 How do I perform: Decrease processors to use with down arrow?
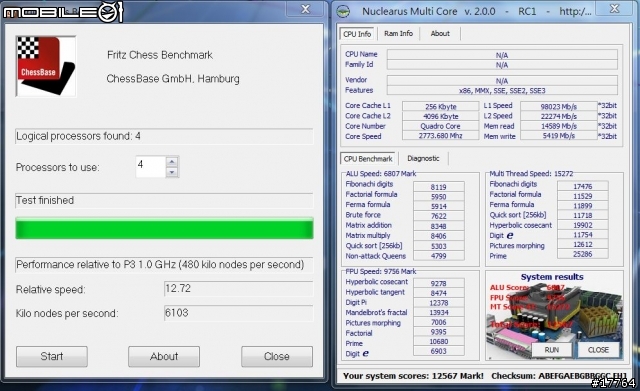172,172
